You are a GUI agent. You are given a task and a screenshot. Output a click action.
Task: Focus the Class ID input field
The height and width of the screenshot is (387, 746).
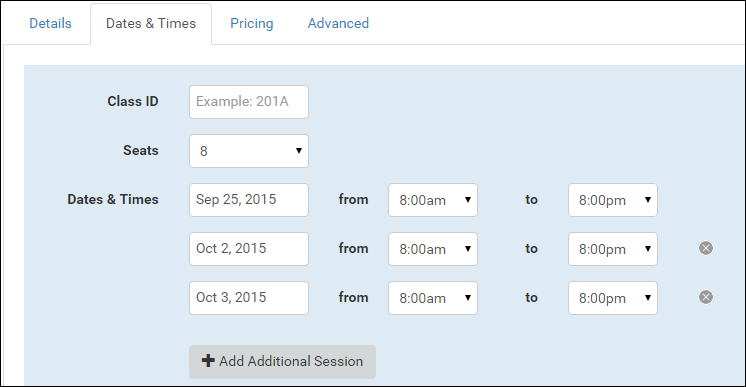tap(249, 102)
